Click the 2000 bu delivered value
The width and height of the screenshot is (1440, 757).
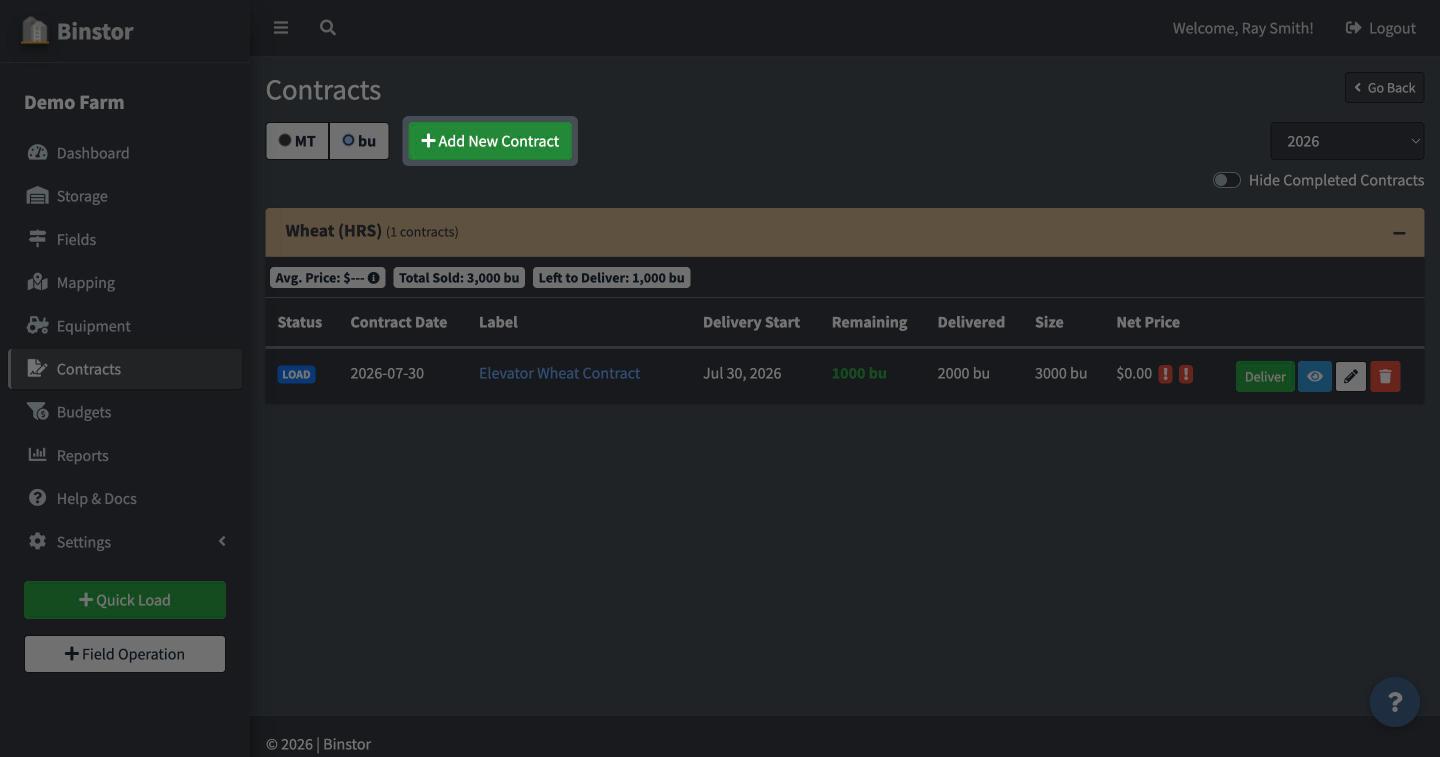[x=964, y=373]
